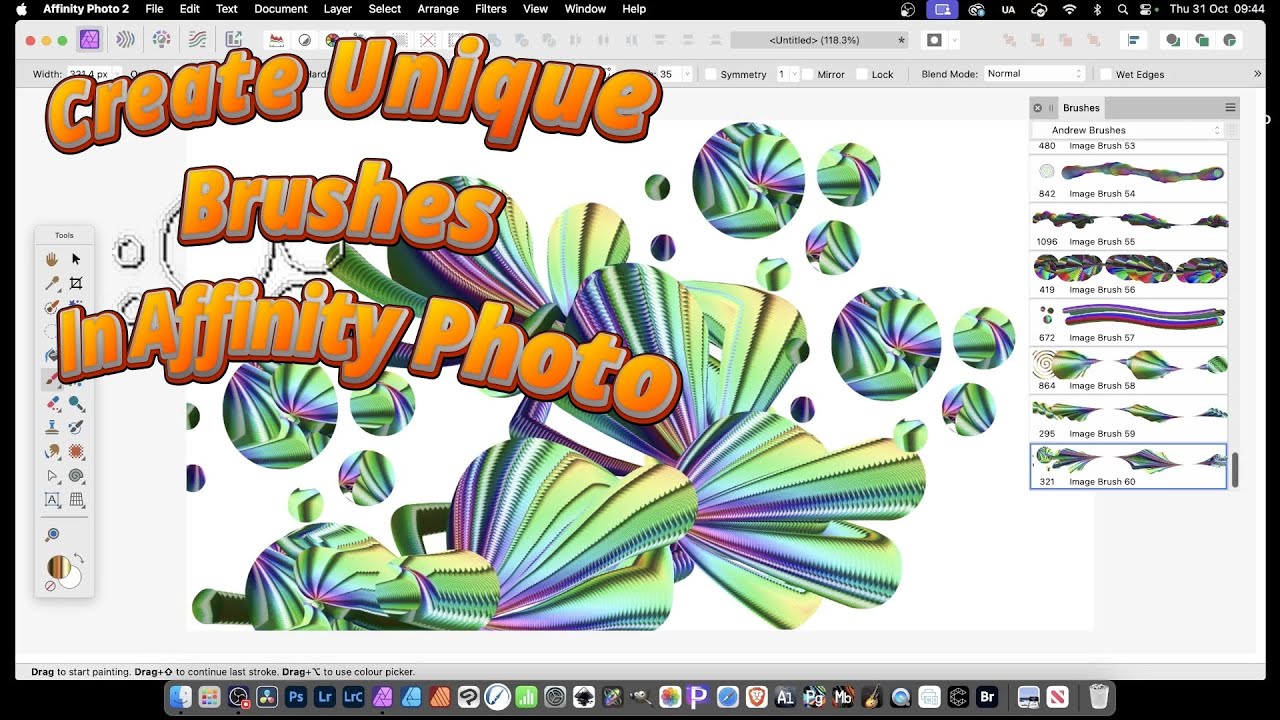The width and height of the screenshot is (1280, 720).
Task: Apply Auto Levels from toolbar
Action: (x=277, y=40)
